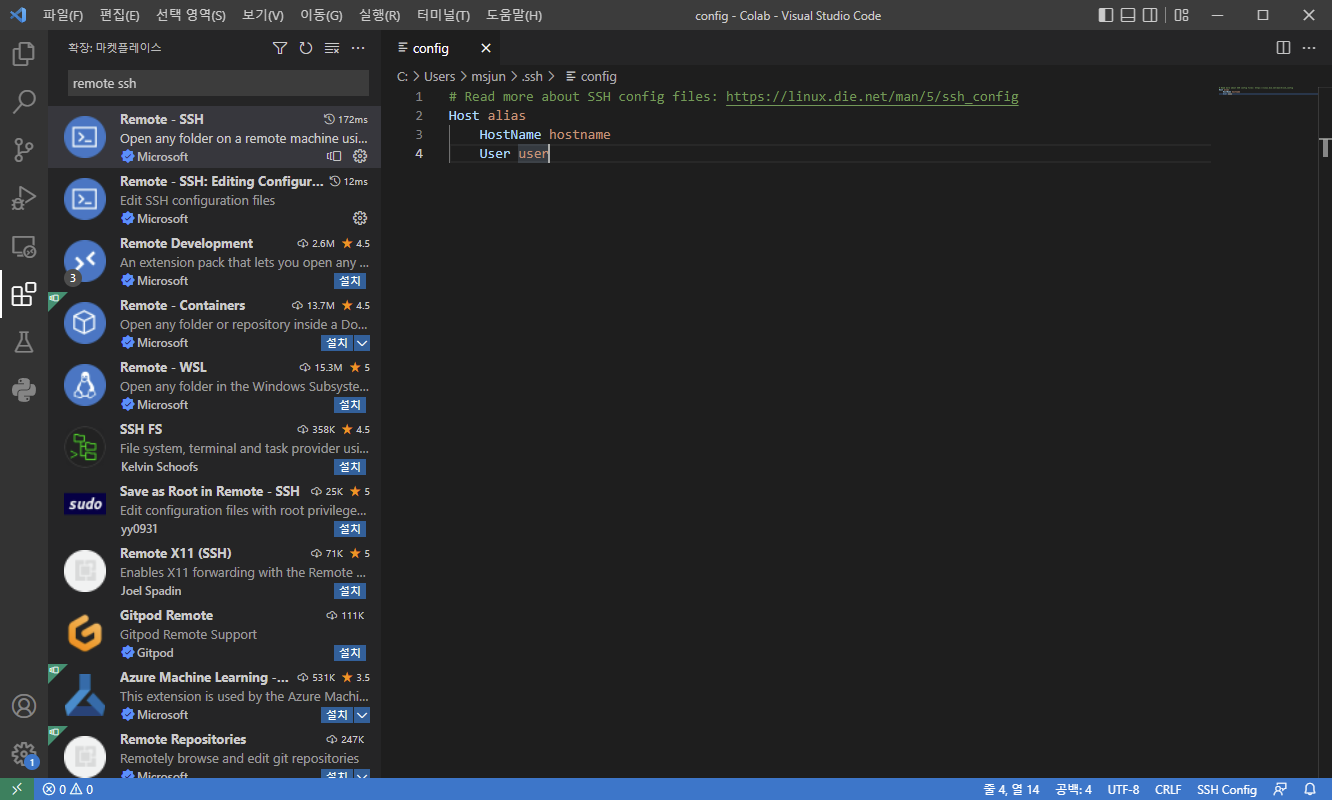Open the 터미널(T) menu
1332x800 pixels.
pyautogui.click(x=444, y=15)
